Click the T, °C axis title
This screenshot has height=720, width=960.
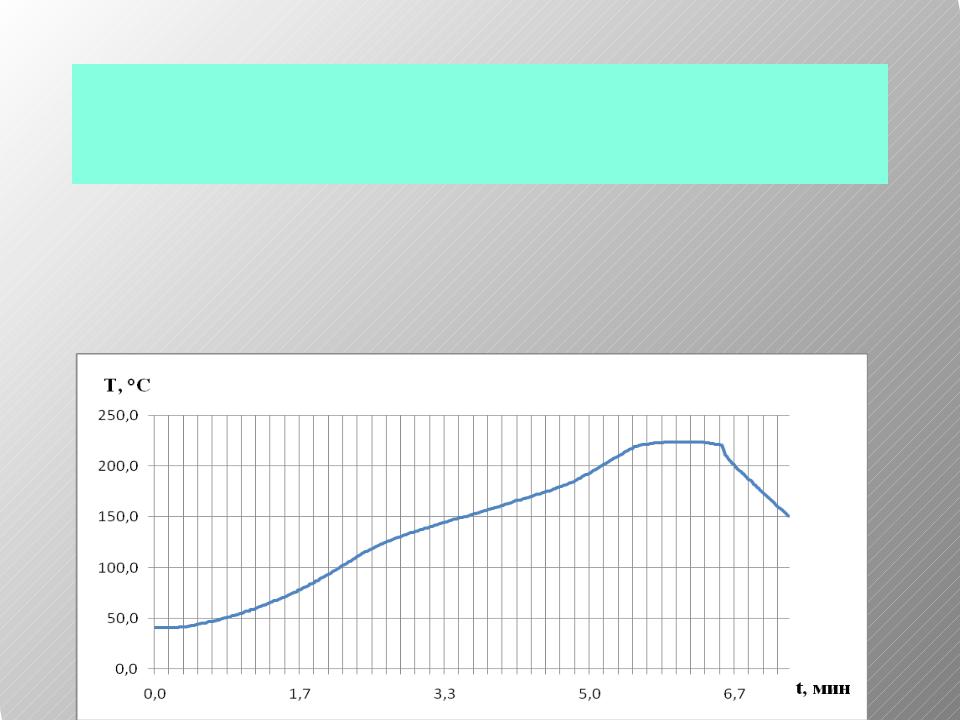[127, 385]
